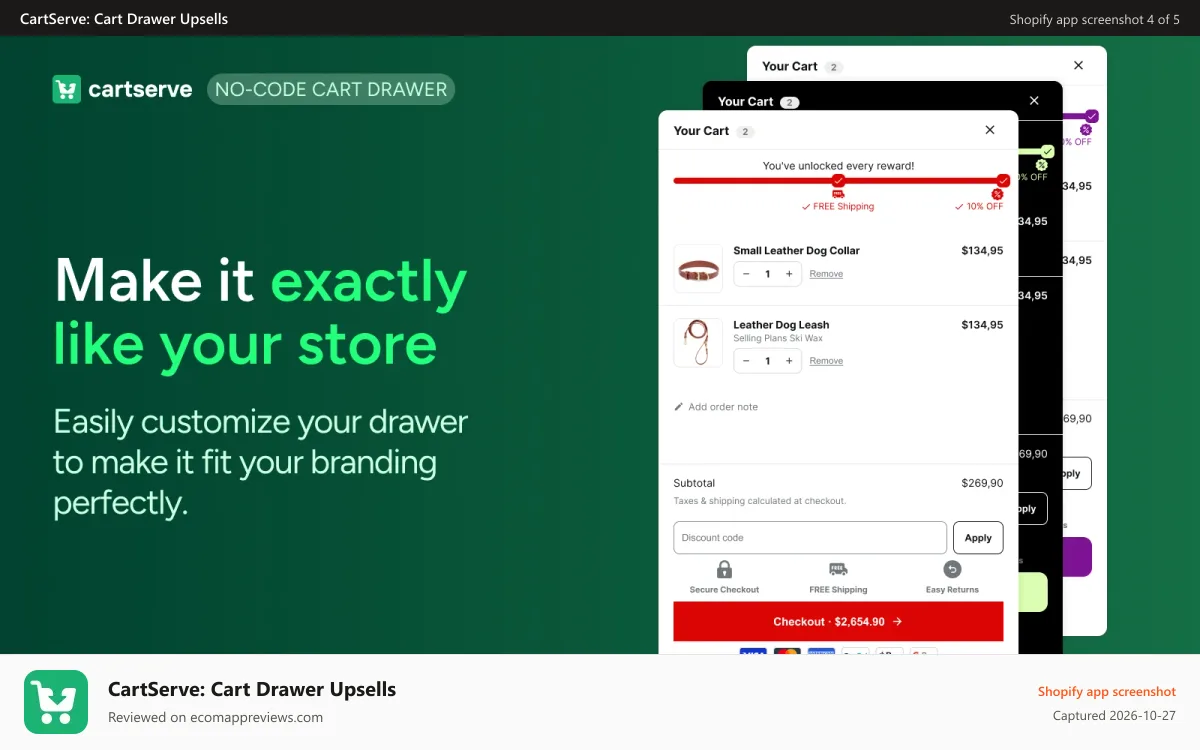Open the Leather Dog Leash thumbnail
Image resolution: width=1200 pixels, height=750 pixels.
tap(698, 343)
